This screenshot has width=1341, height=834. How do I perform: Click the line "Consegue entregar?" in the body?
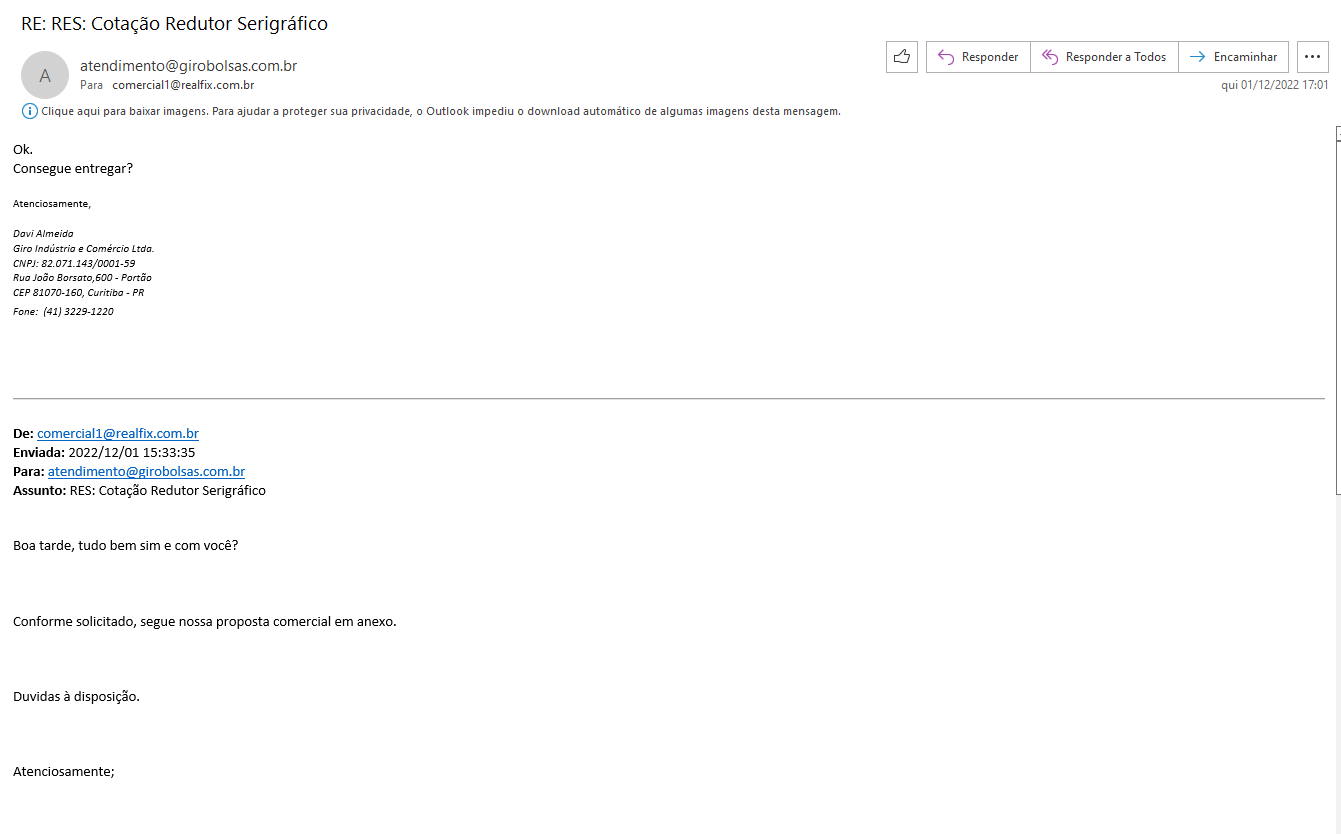coord(73,168)
